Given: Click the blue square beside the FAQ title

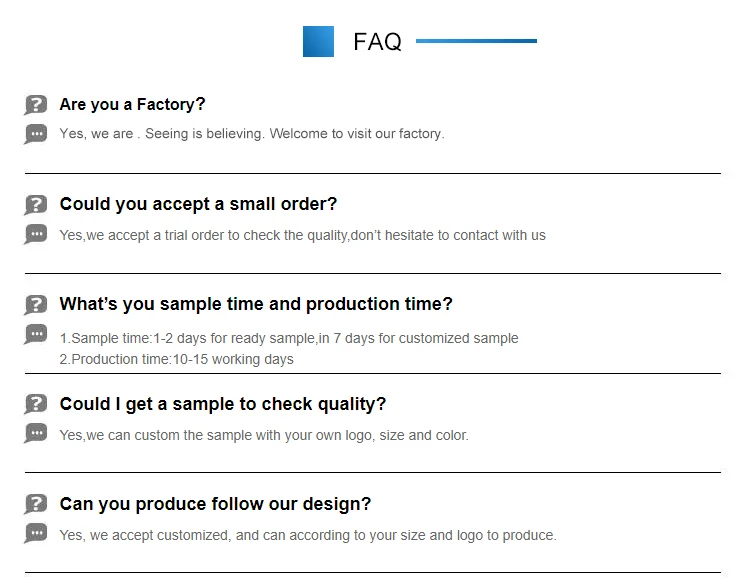Looking at the screenshot, I should click(x=318, y=41).
